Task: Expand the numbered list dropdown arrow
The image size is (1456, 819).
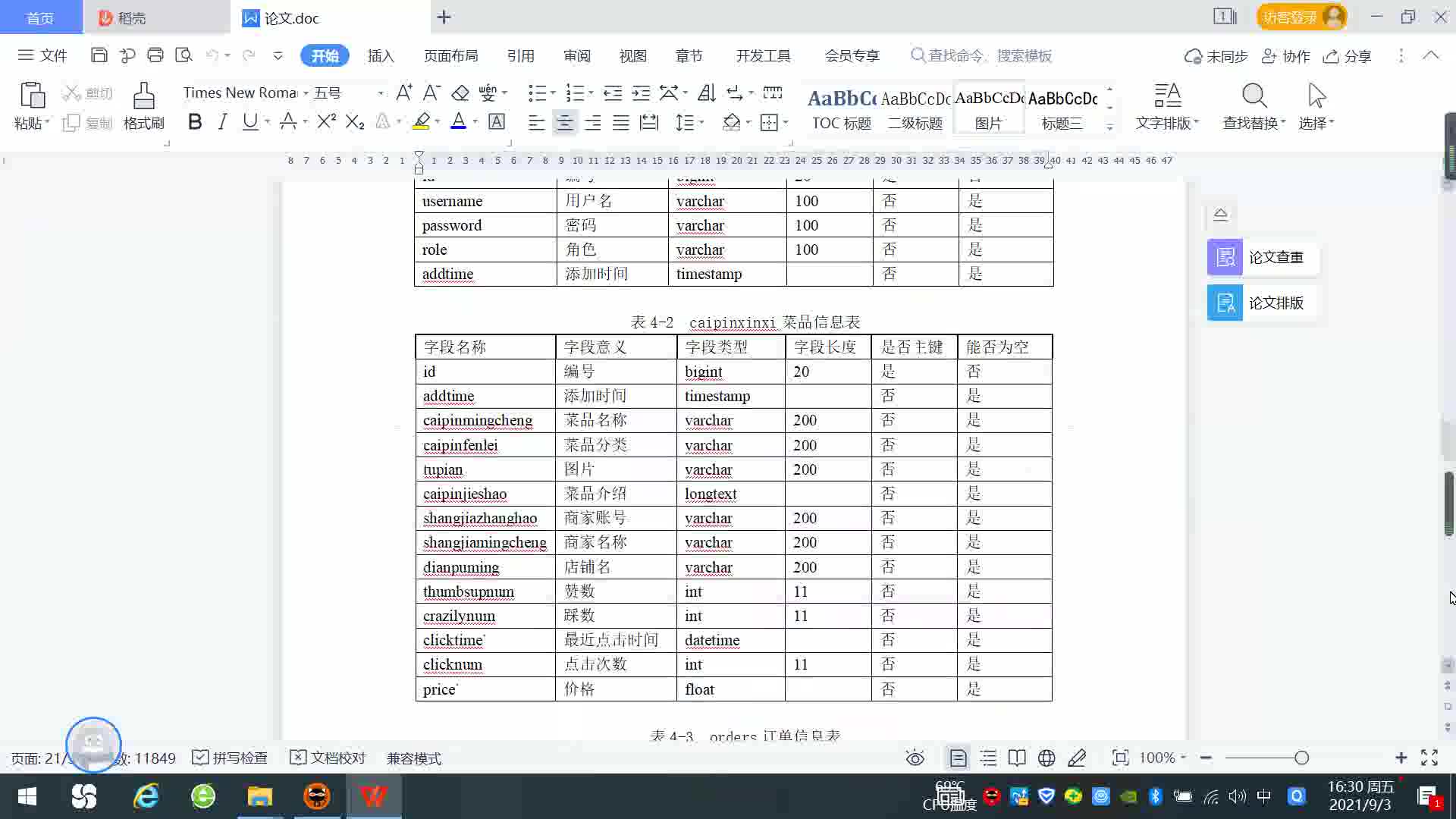Action: [591, 93]
